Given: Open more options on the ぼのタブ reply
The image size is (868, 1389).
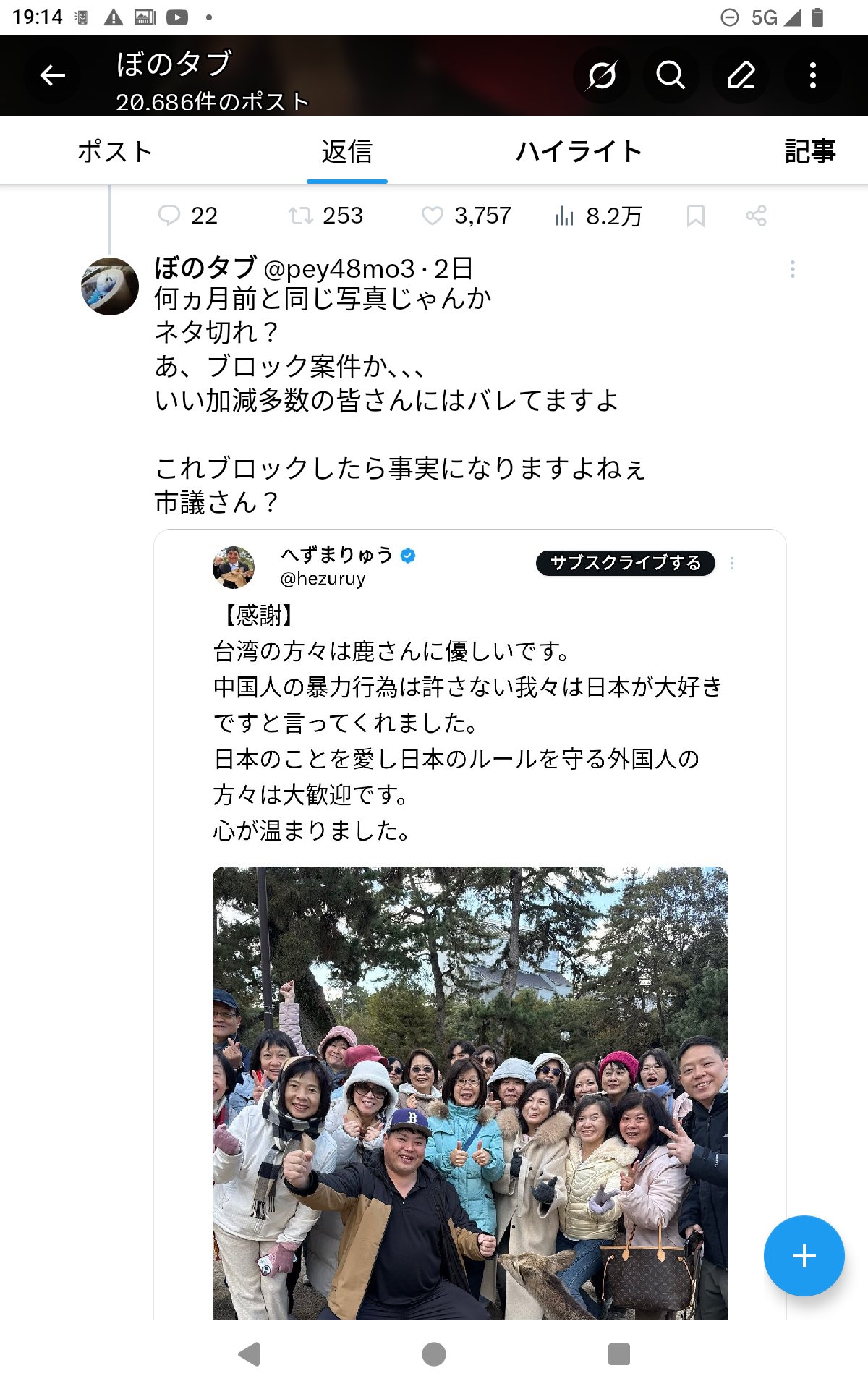Looking at the screenshot, I should 793,269.
